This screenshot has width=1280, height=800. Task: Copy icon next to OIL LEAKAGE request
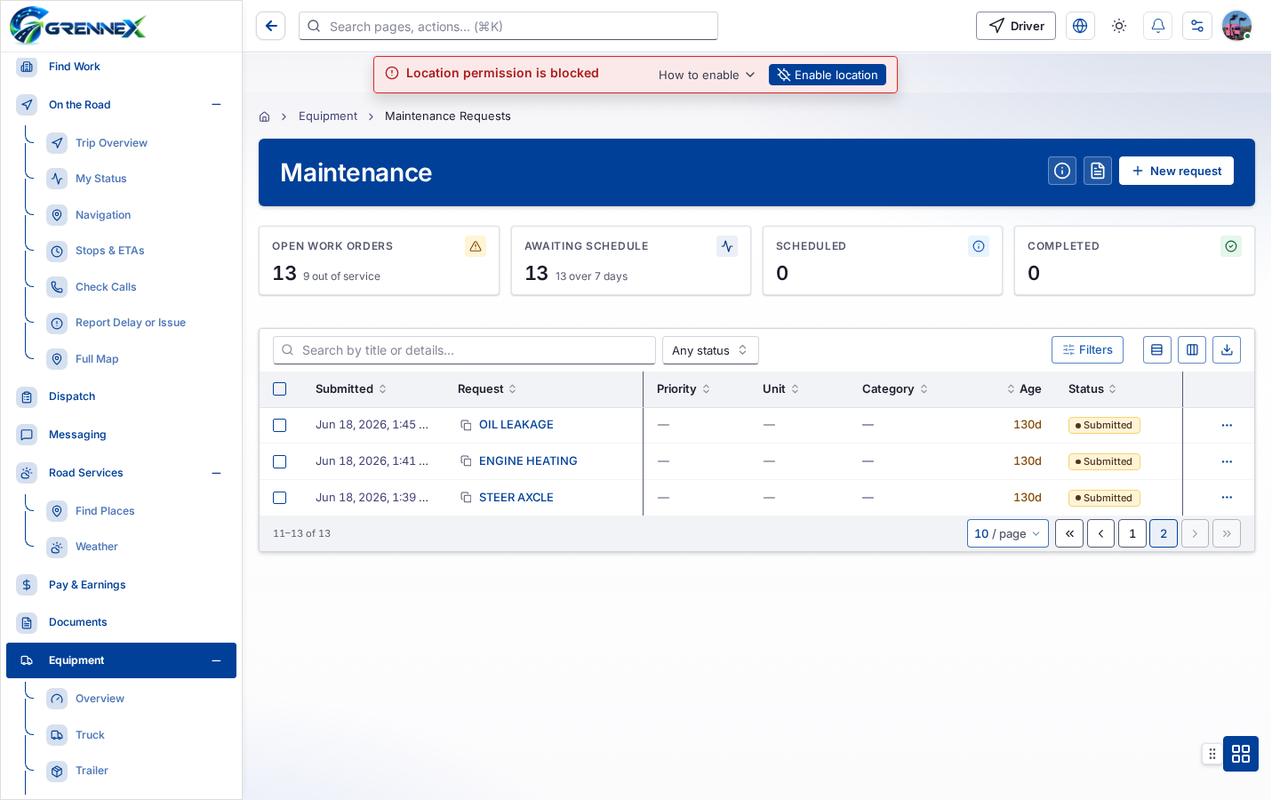tap(466, 425)
